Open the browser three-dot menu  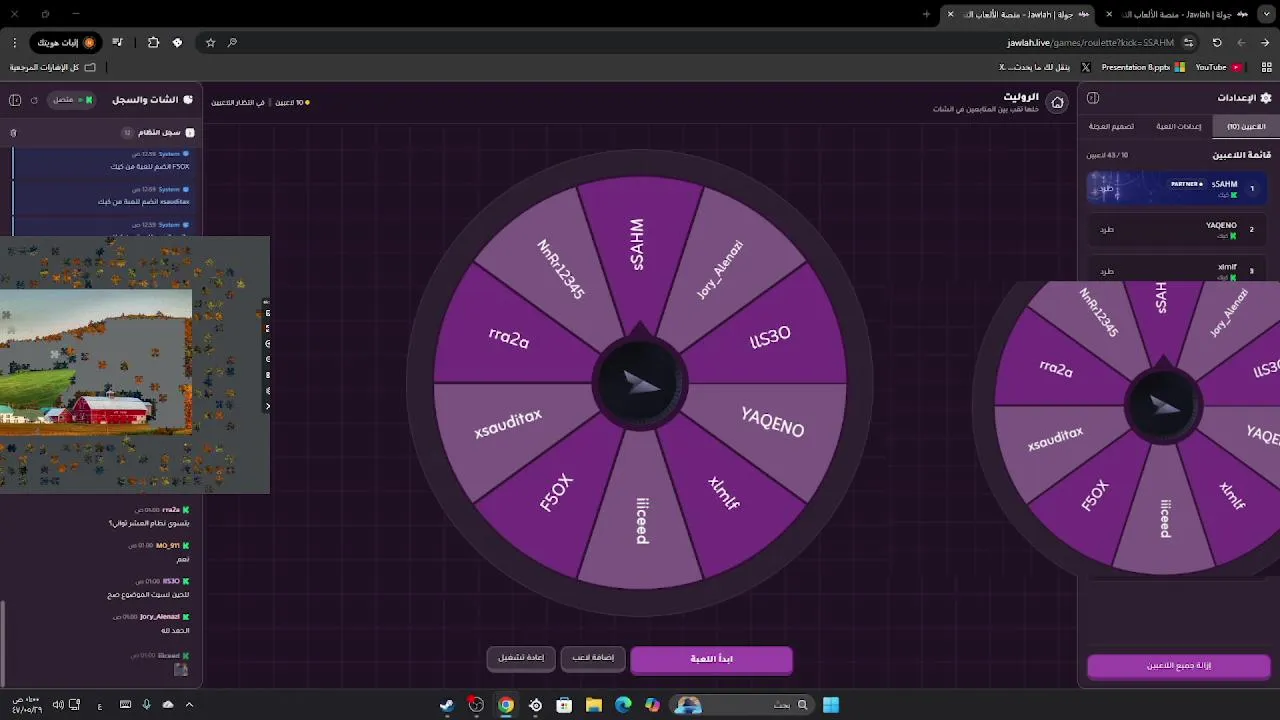click(x=14, y=43)
